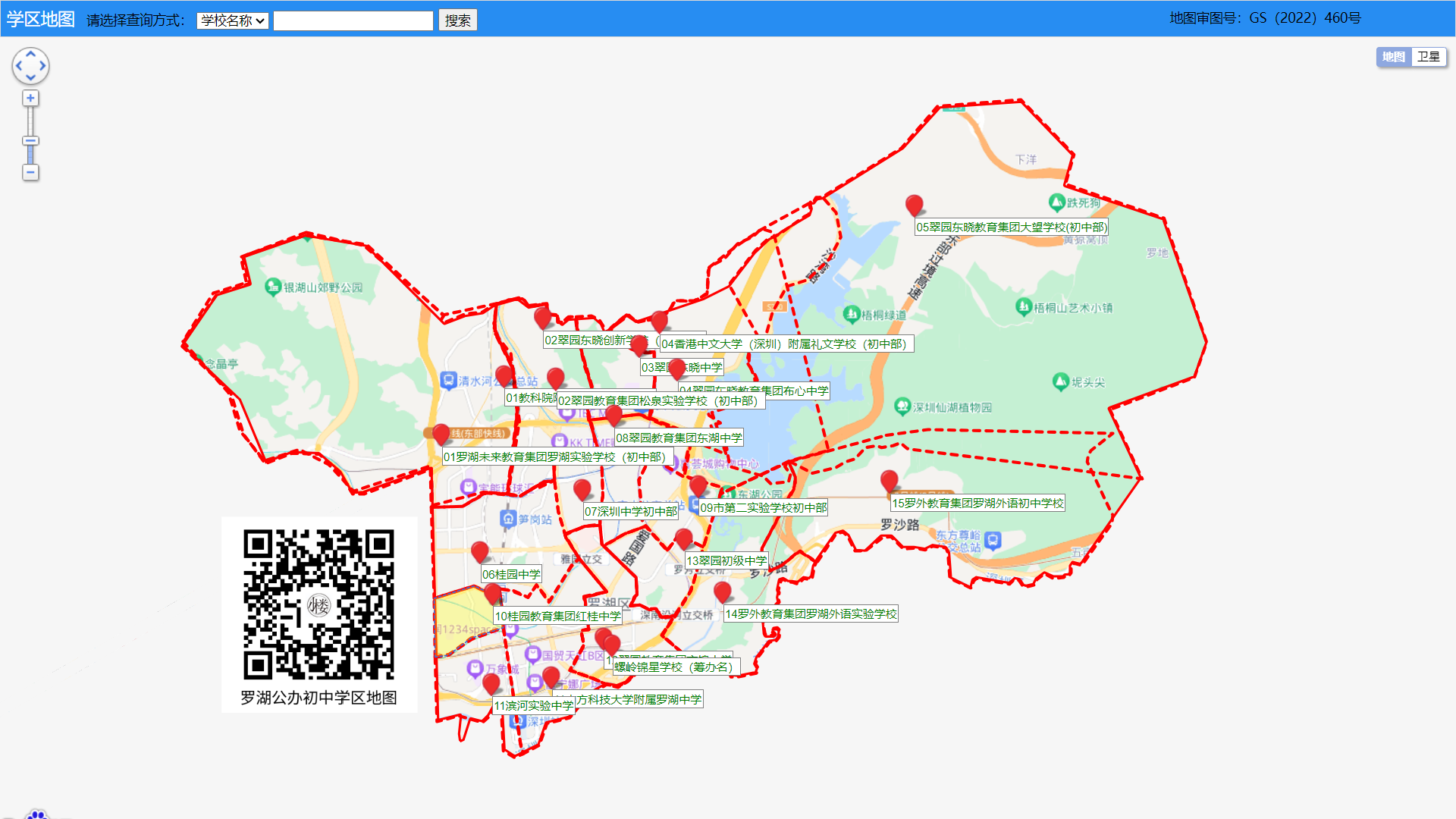Click zoom out minus button
Screen dimensions: 1456x819
[x=30, y=172]
